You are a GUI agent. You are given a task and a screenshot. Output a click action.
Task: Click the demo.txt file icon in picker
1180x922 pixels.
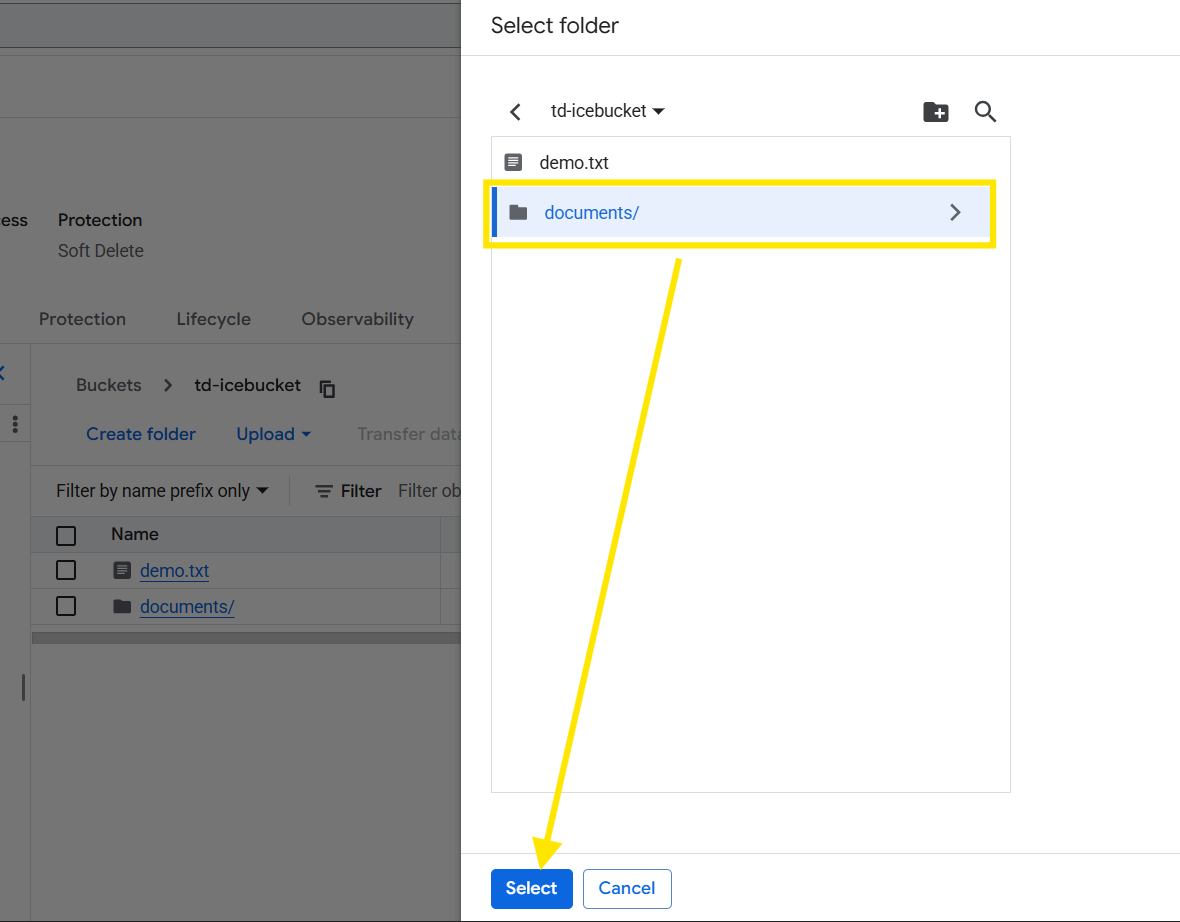[x=513, y=162]
